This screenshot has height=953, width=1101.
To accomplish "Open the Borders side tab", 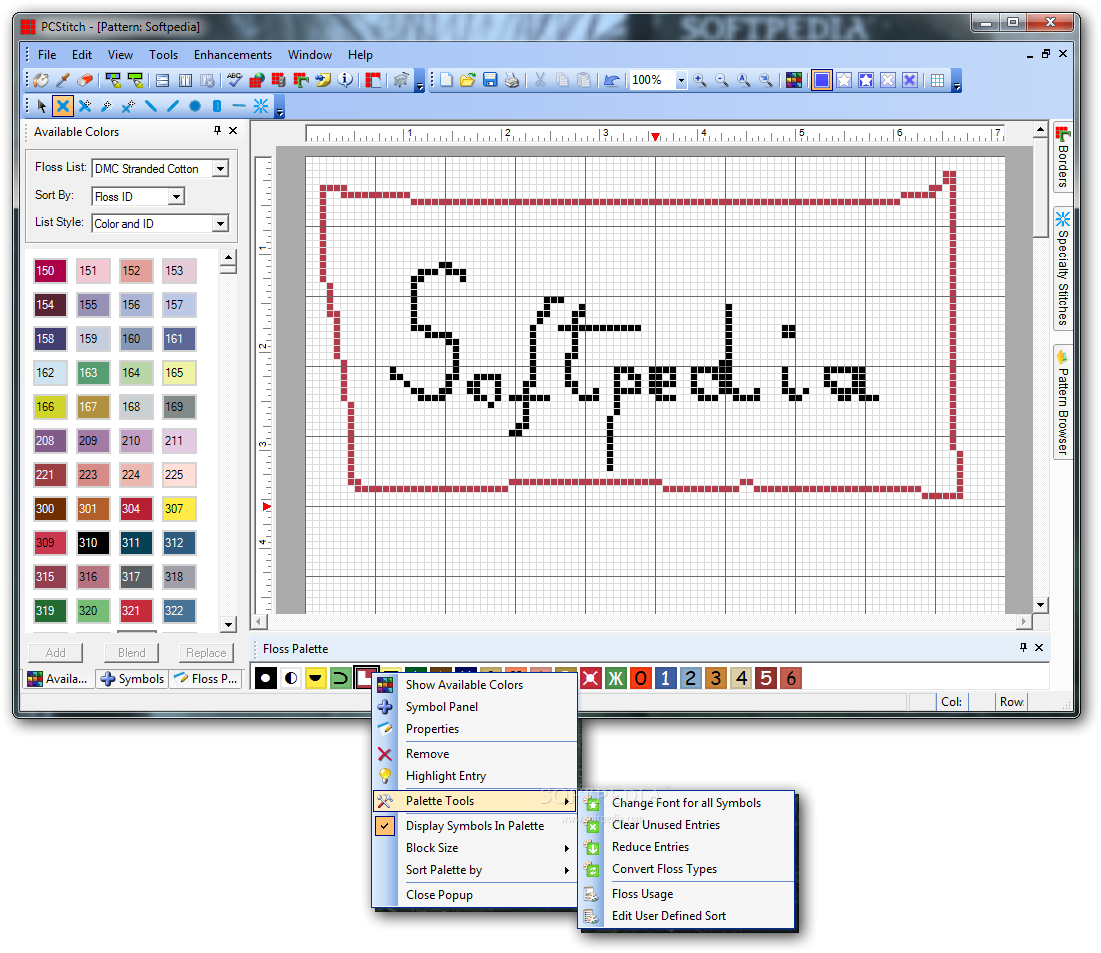I will click(x=1062, y=157).
